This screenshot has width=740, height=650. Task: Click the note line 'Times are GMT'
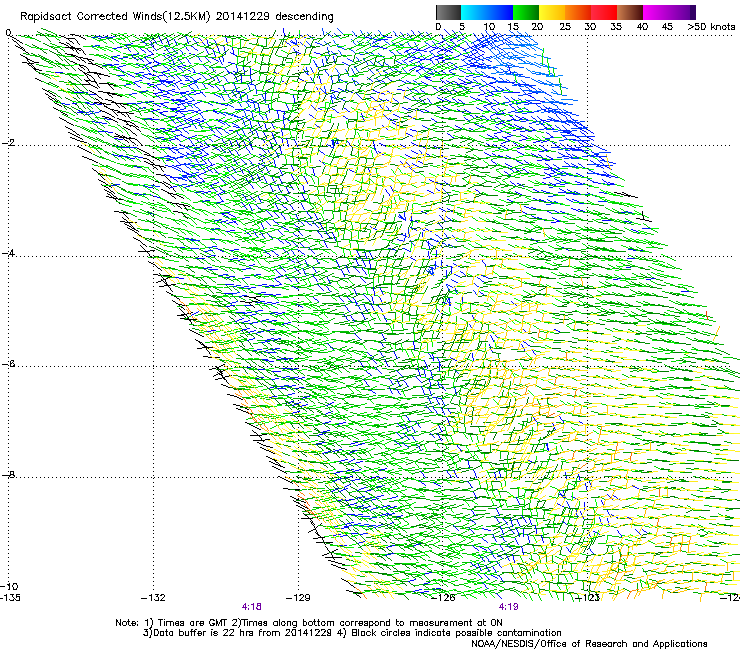coord(192,623)
